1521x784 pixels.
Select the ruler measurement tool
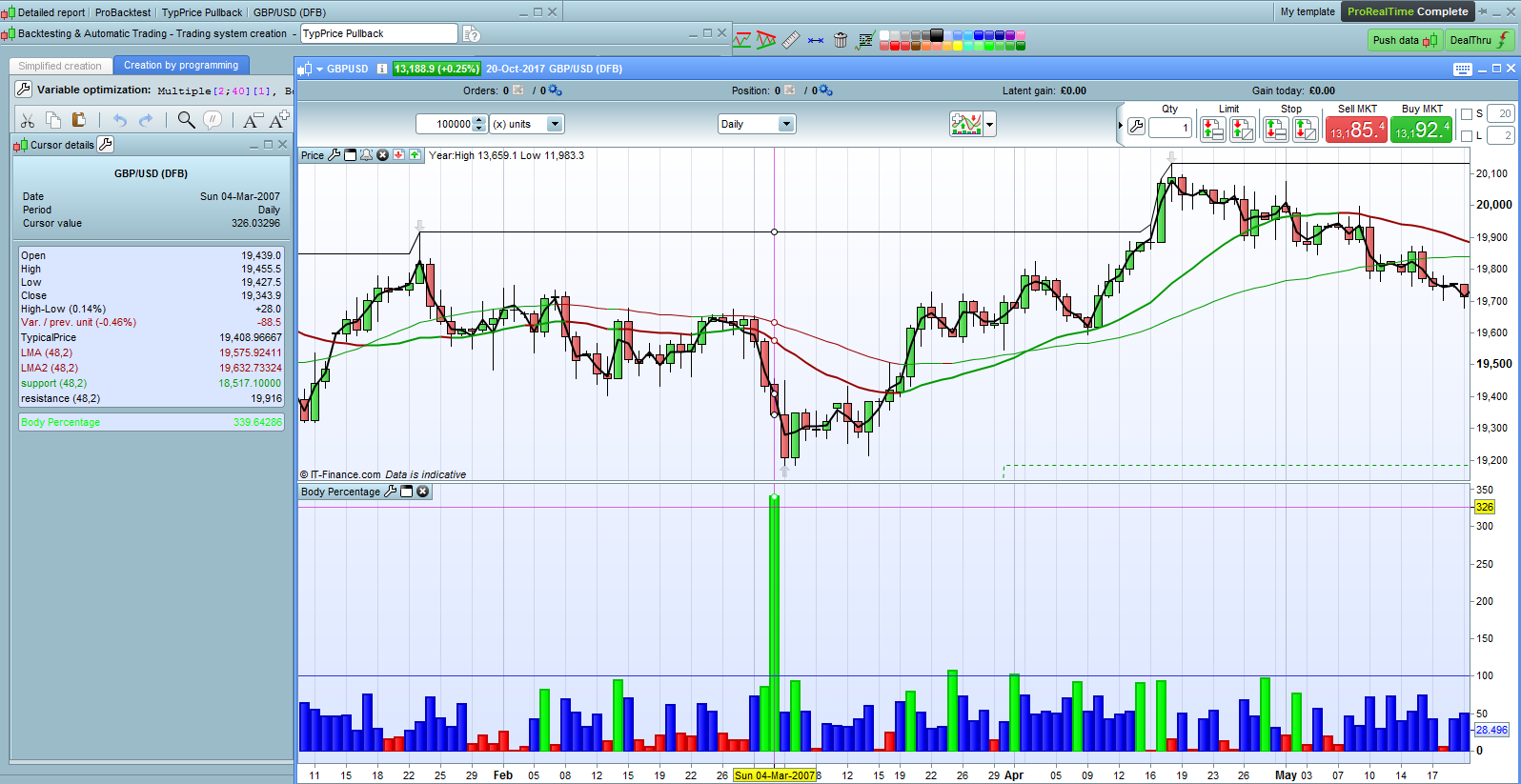(x=791, y=40)
